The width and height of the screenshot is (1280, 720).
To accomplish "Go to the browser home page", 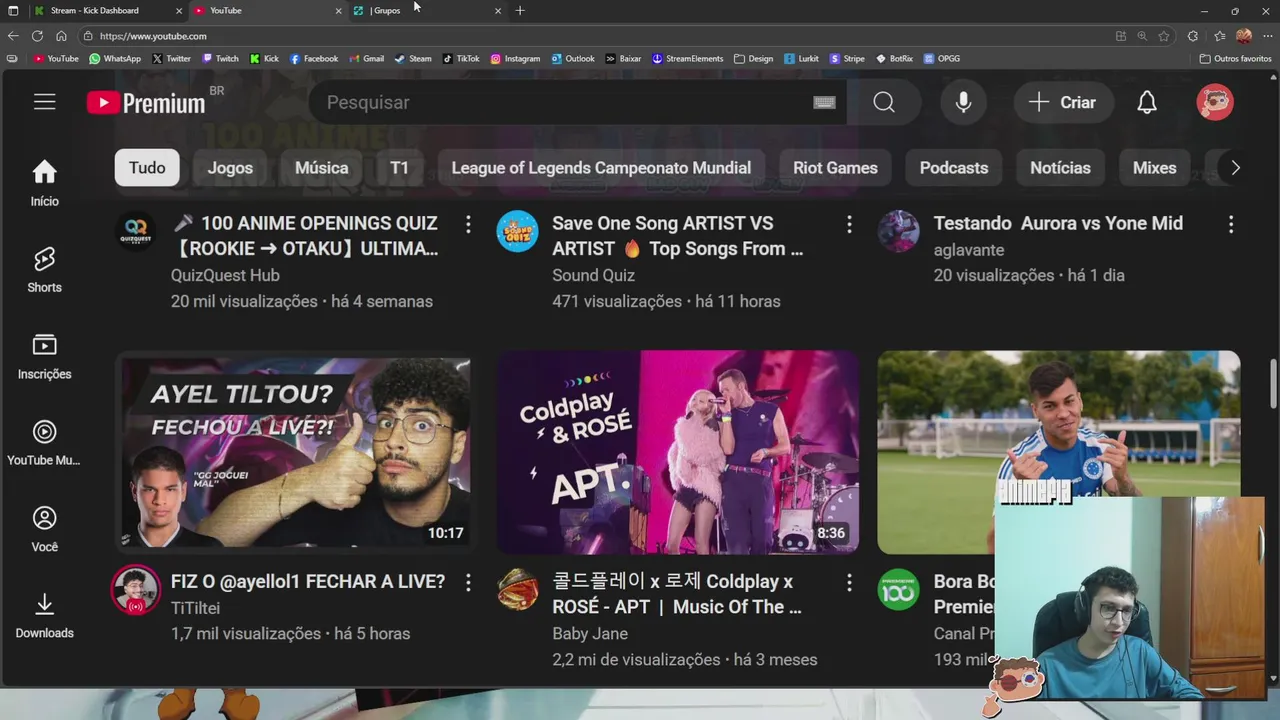I will click(x=61, y=36).
